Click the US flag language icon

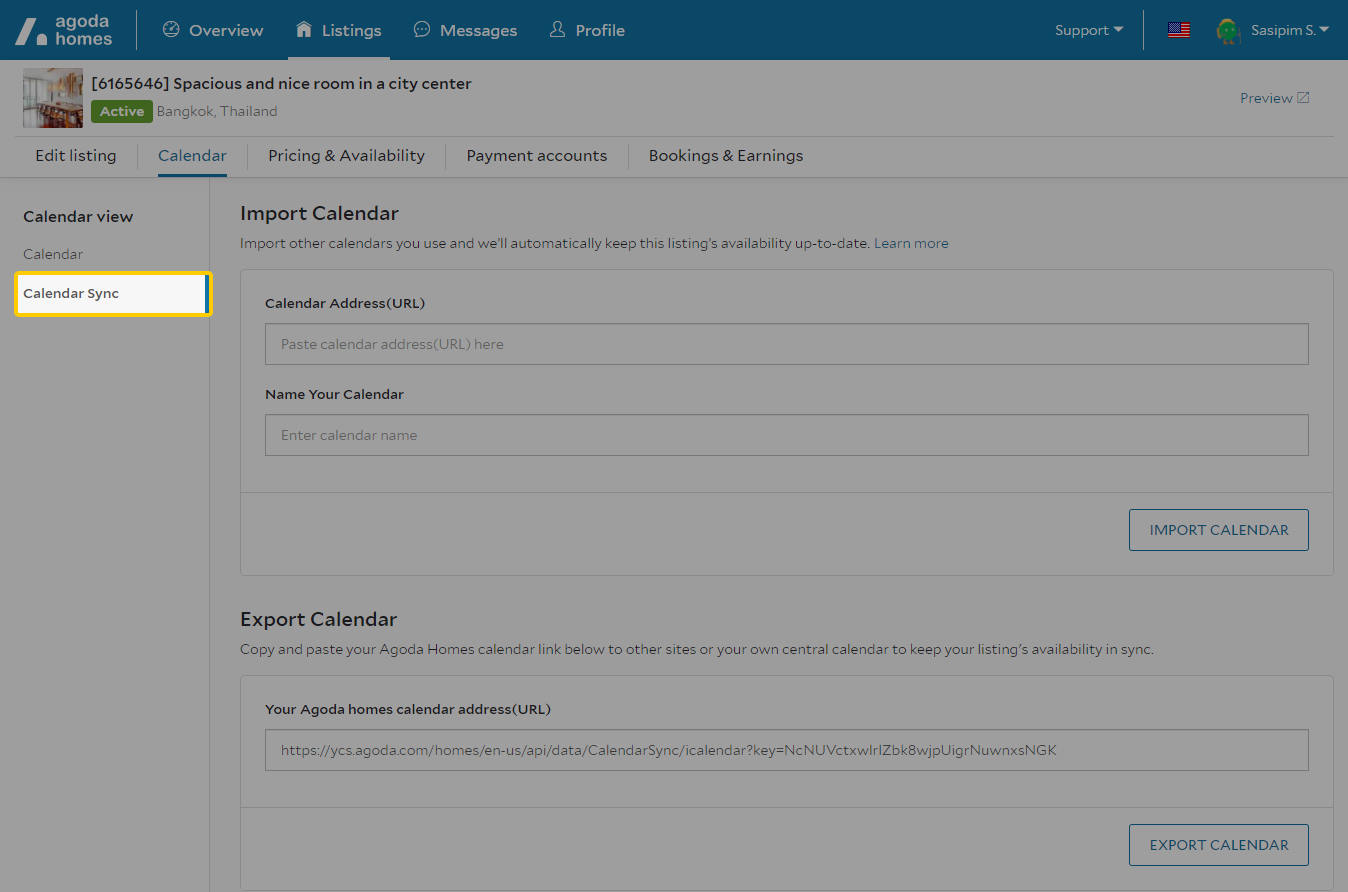tap(1179, 30)
